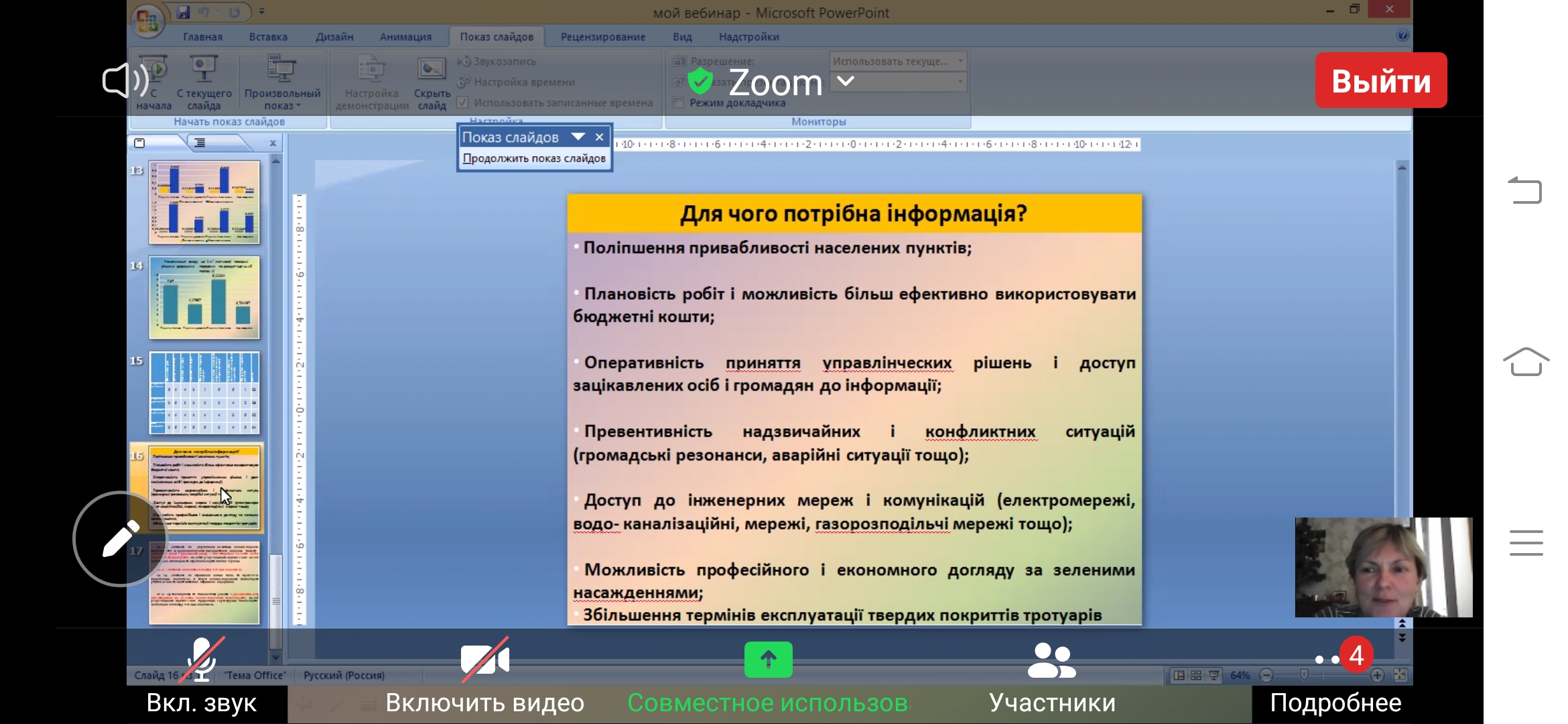The width and height of the screenshot is (1568, 724).
Task: Tap the Android recent apps icon
Action: coord(1526,542)
